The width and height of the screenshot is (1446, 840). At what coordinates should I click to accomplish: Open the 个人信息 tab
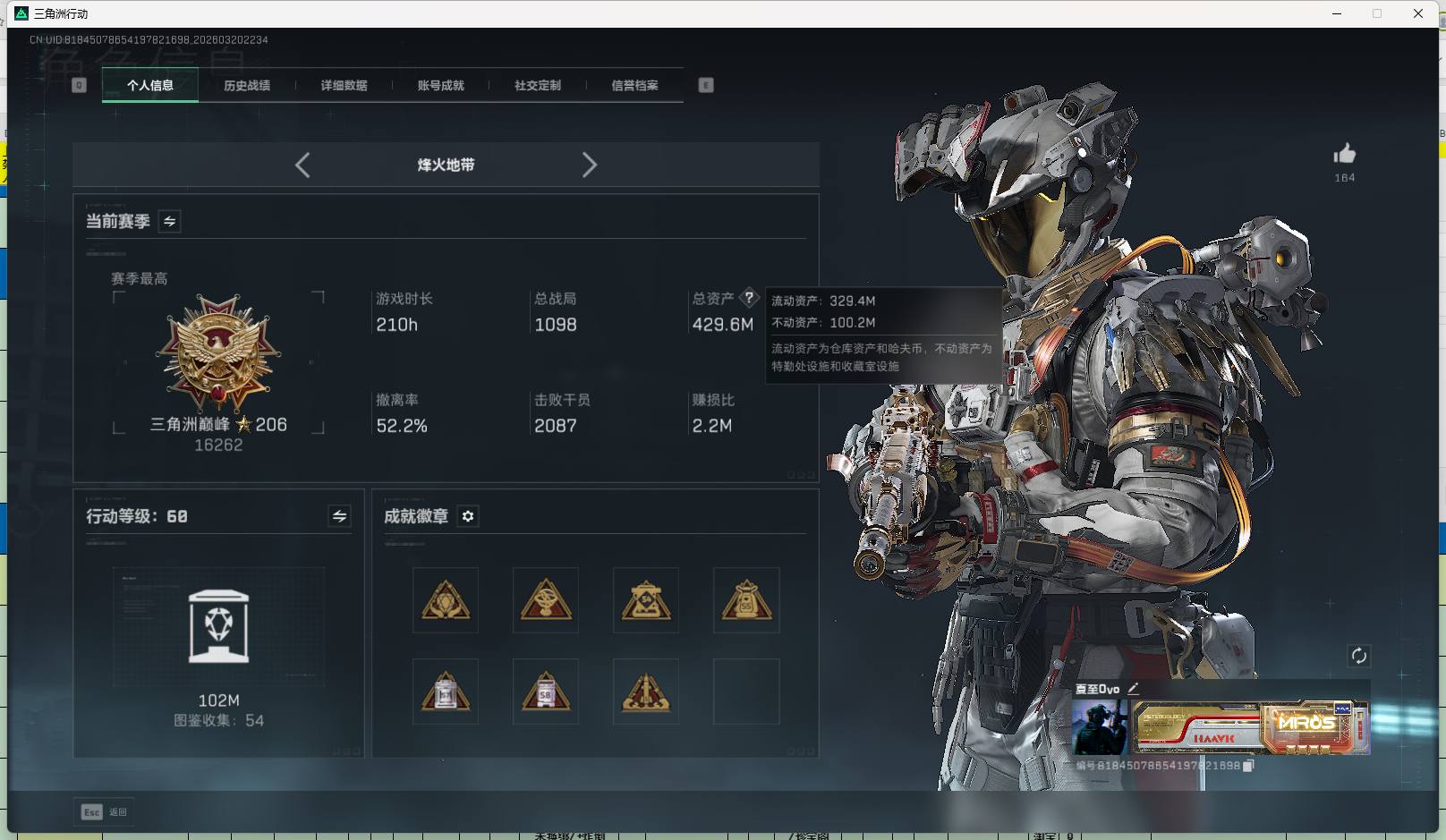coord(150,85)
